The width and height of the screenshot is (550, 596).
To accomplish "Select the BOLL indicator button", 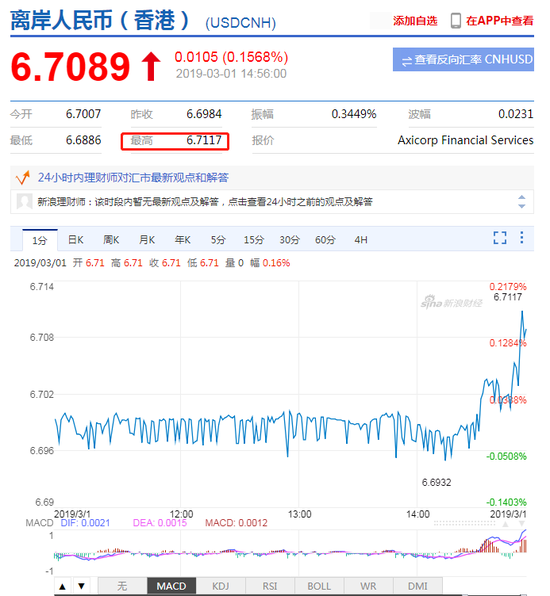I will (319, 586).
